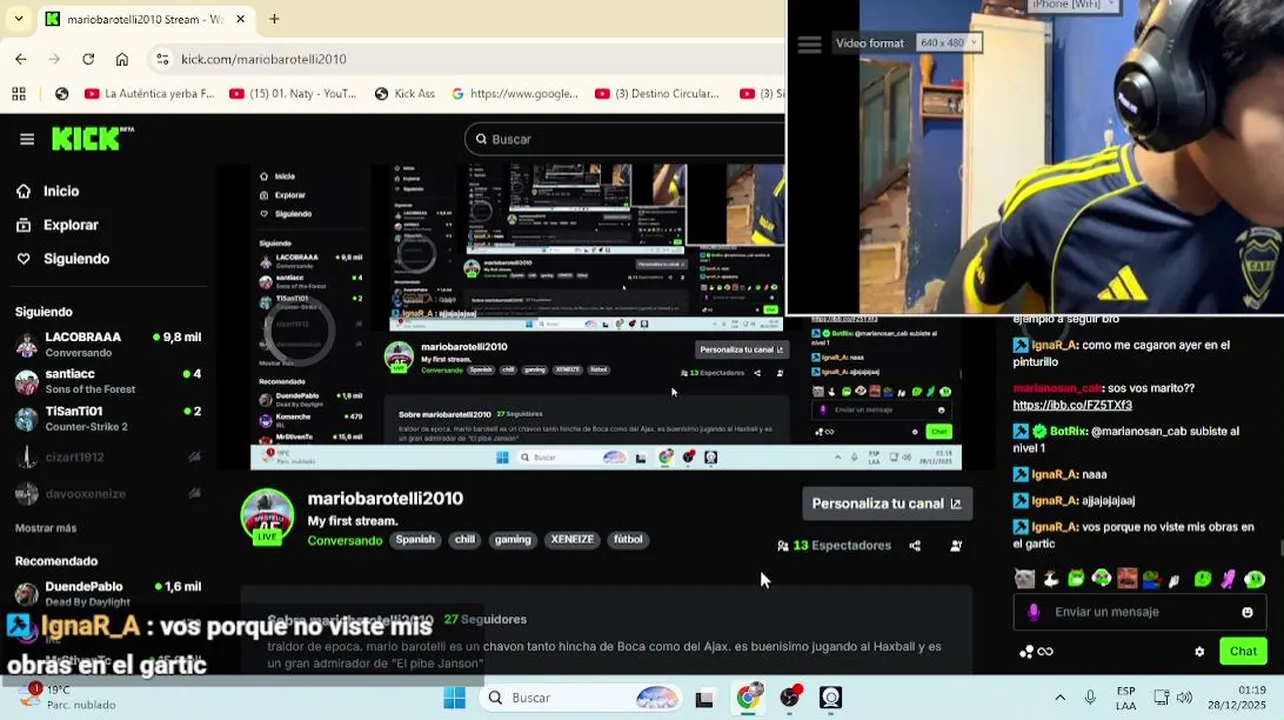The width and height of the screenshot is (1284, 720).
Task: Open the webcam overlay hamburger menu
Action: [810, 44]
